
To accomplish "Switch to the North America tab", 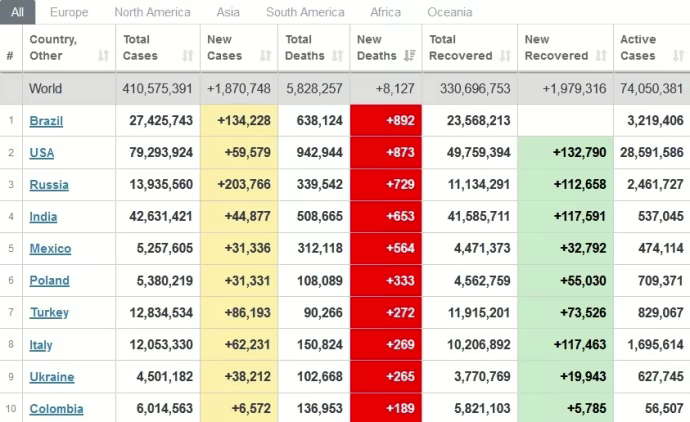I will (153, 12).
